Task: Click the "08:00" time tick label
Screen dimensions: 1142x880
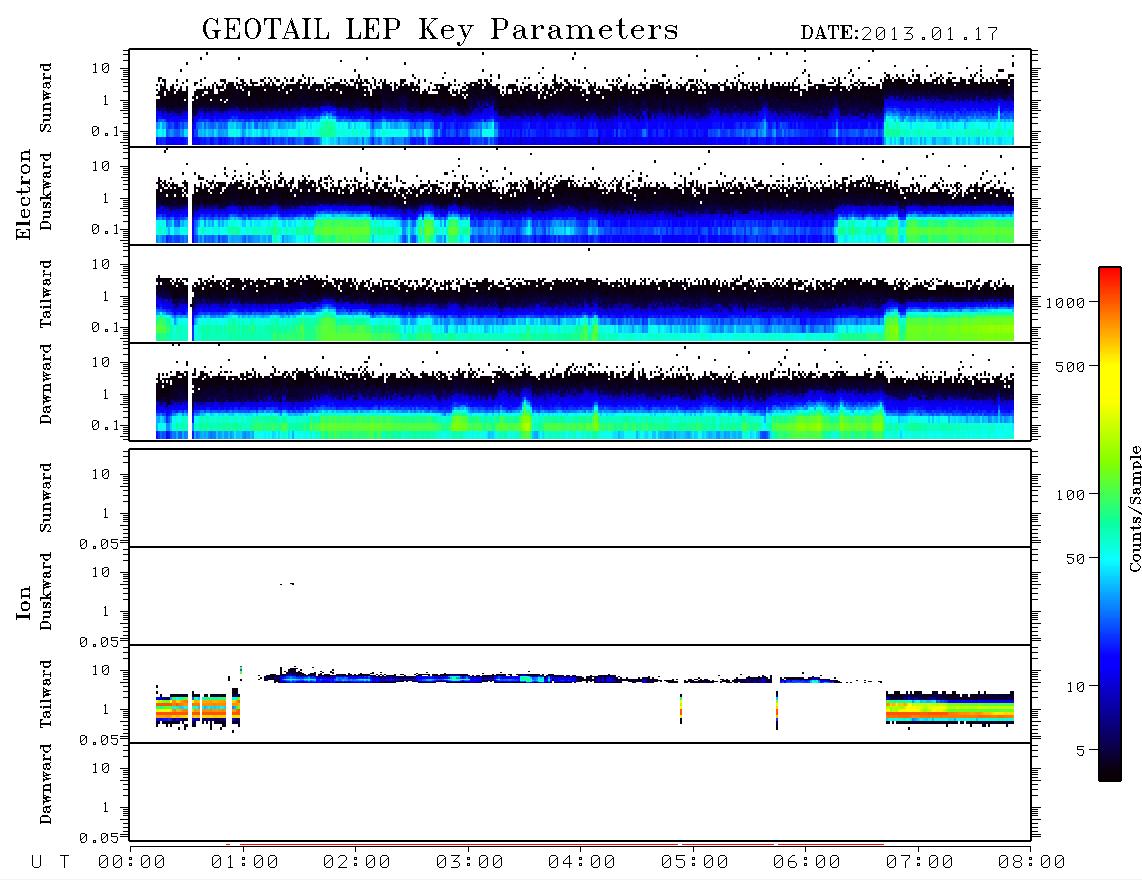Action: (x=1031, y=863)
